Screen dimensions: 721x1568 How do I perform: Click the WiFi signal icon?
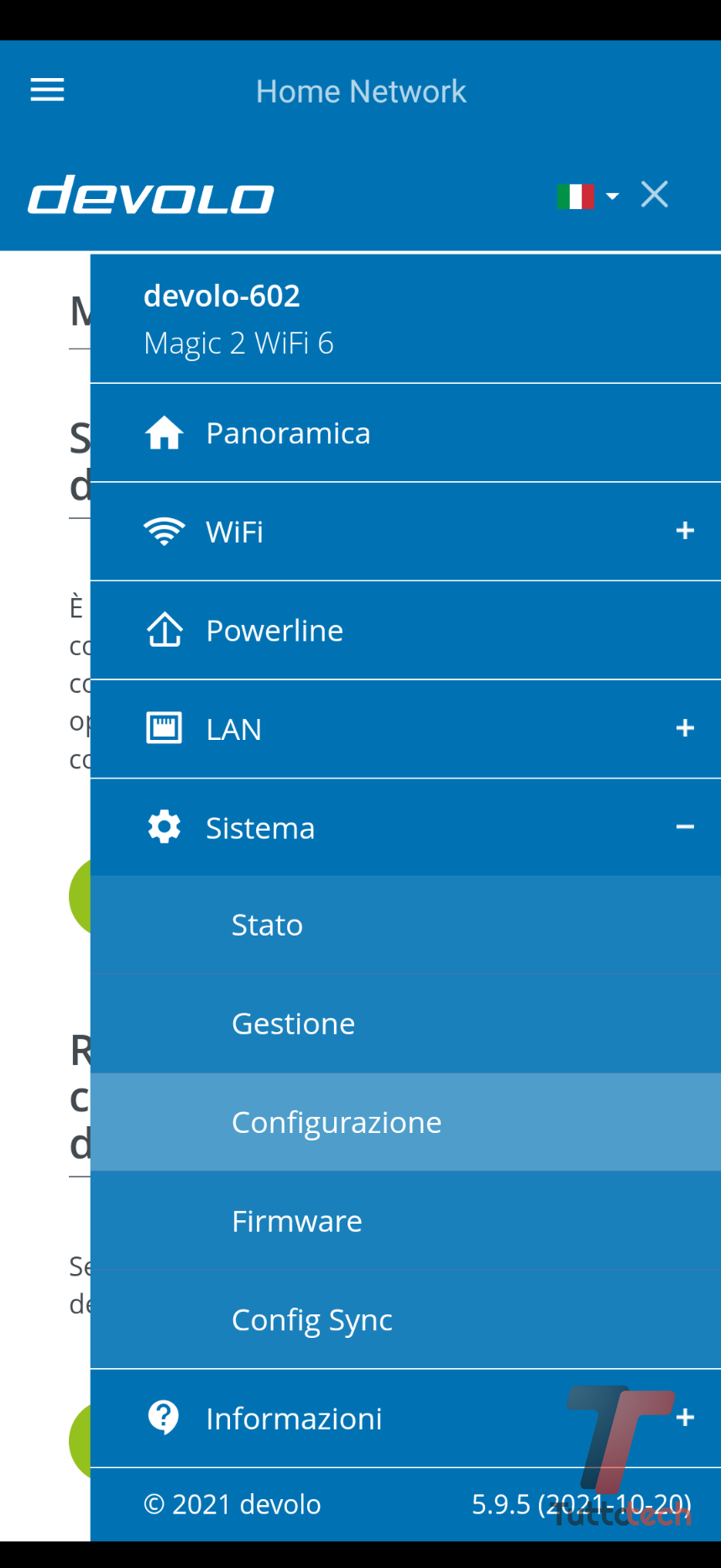point(165,532)
